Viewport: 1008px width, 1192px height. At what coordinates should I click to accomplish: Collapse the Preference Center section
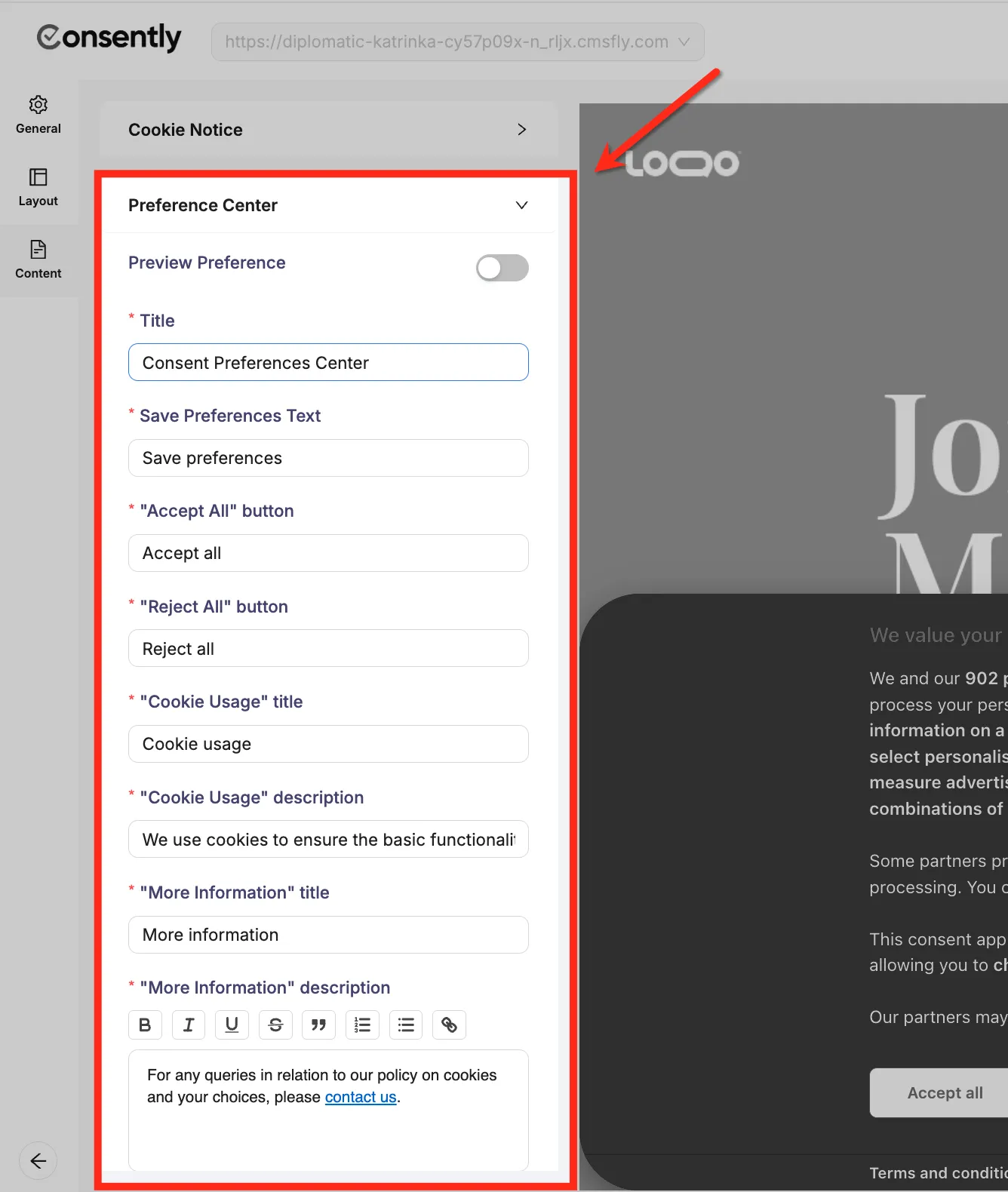(521, 205)
